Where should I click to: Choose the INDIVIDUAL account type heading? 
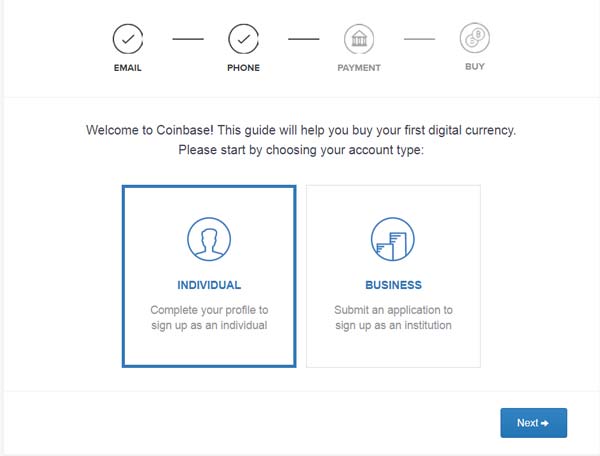(209, 285)
